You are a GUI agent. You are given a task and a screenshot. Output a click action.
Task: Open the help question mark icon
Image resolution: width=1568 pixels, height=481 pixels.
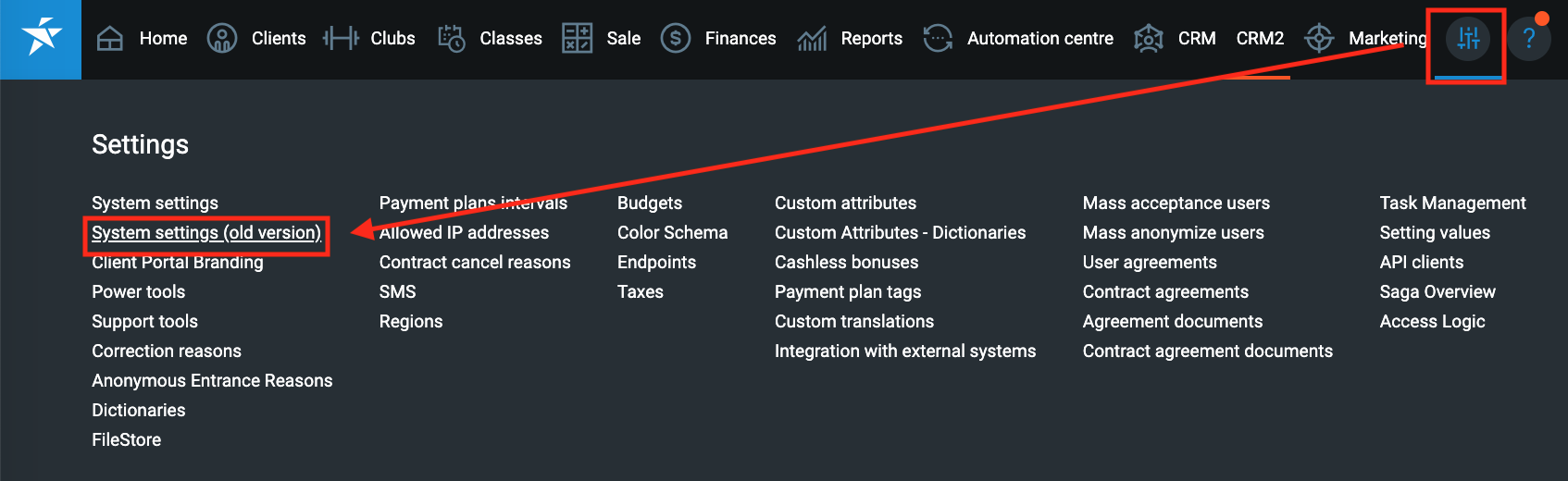click(x=1529, y=39)
